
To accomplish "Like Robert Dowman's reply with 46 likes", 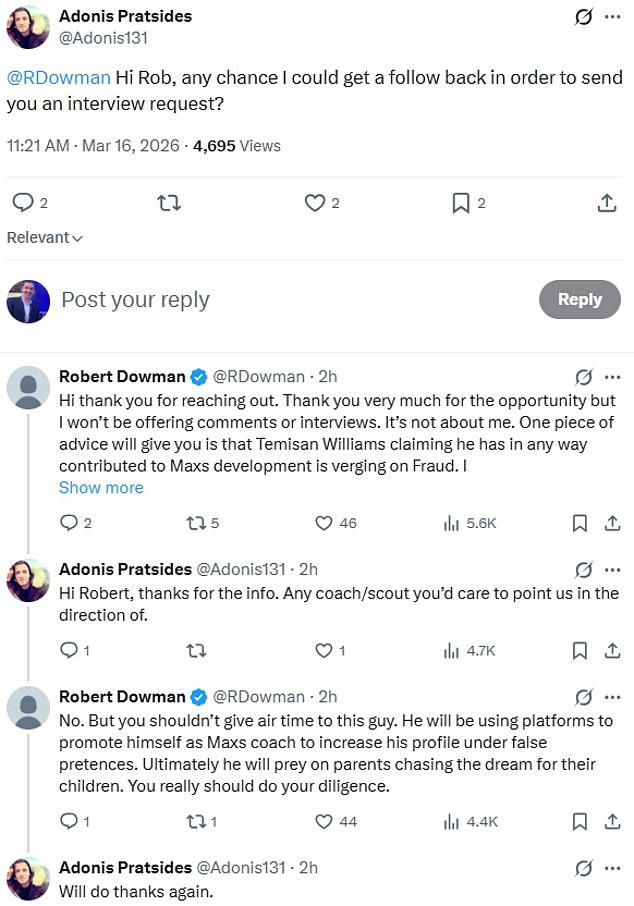I will 324,523.
